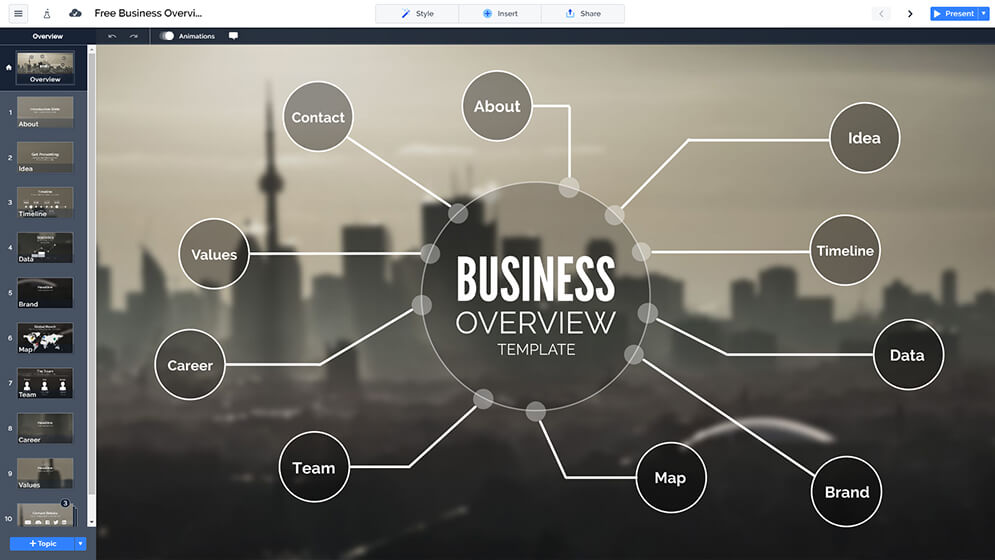Select the Timeline slide thumbnail
995x560 pixels.
(x=45, y=202)
